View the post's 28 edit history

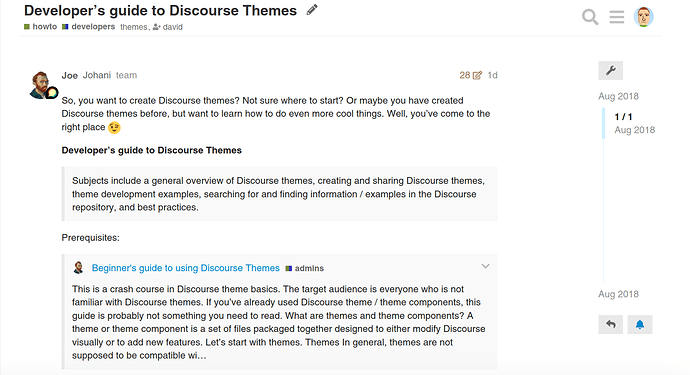click(470, 75)
